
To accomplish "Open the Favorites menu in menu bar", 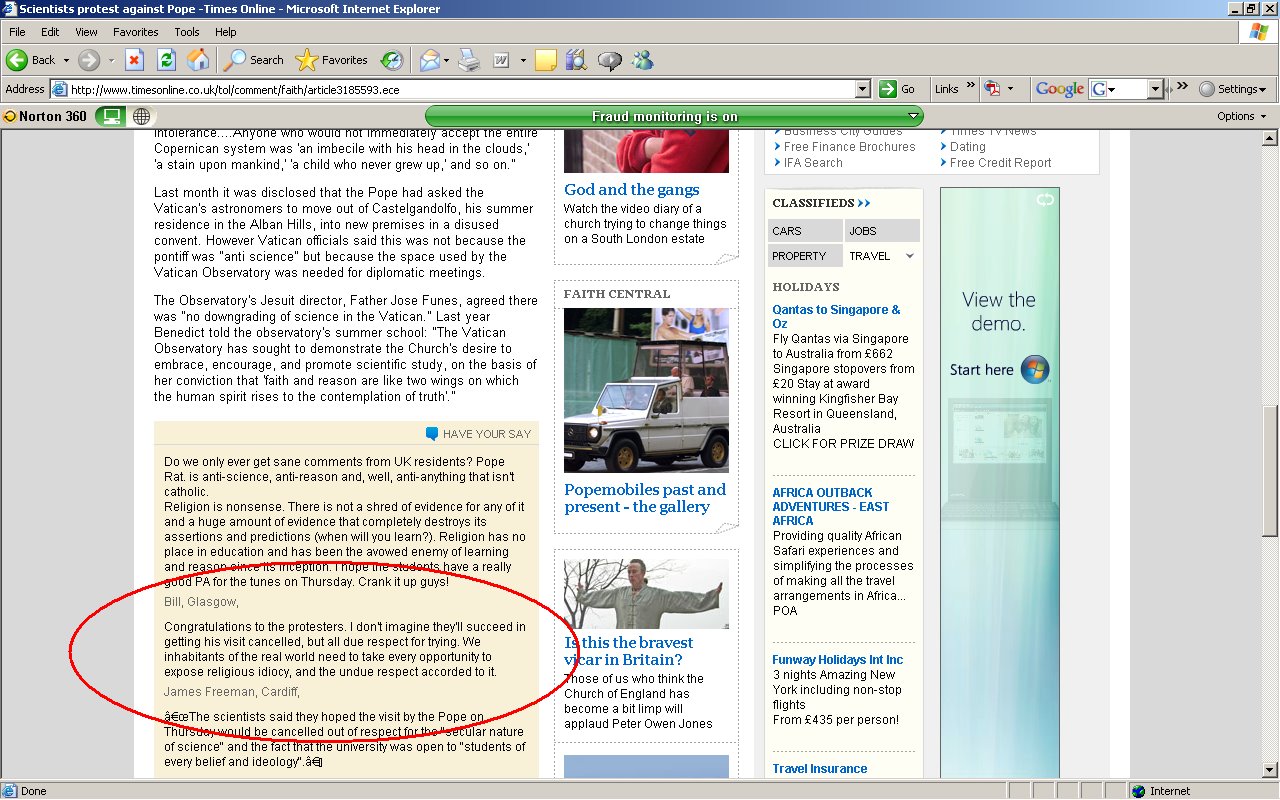I will coord(136,32).
